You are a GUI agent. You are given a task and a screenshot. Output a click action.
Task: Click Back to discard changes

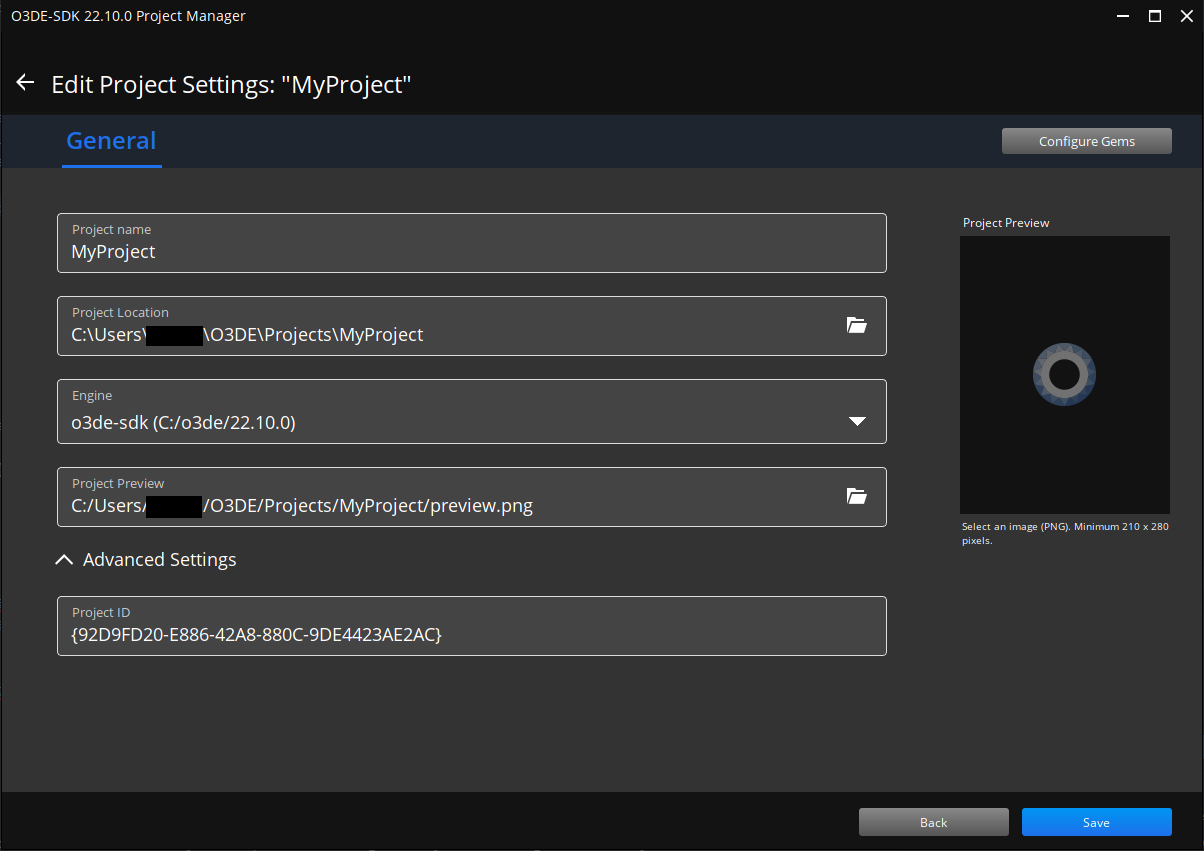tap(933, 821)
